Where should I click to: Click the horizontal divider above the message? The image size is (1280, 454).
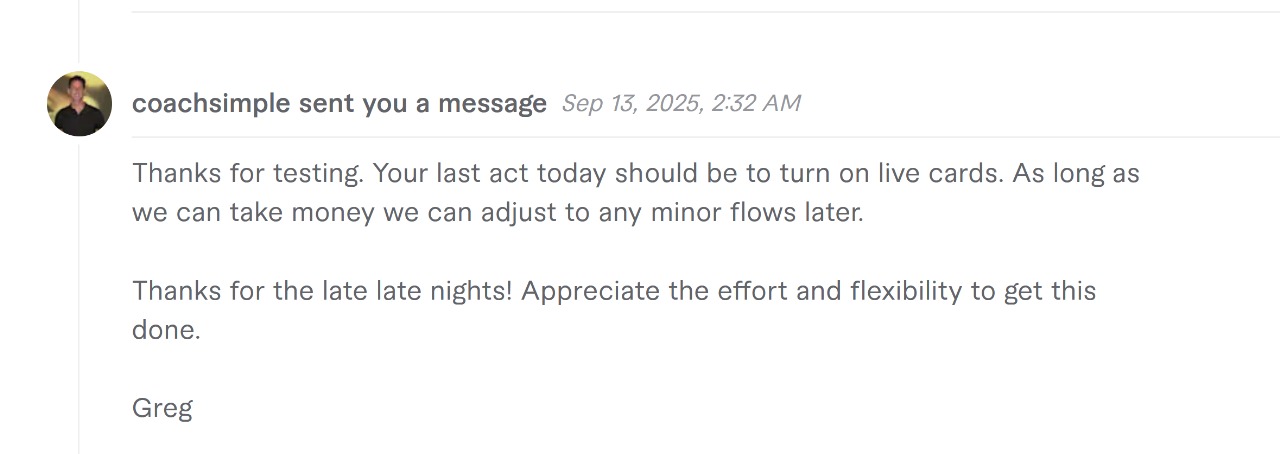[x=700, y=12]
